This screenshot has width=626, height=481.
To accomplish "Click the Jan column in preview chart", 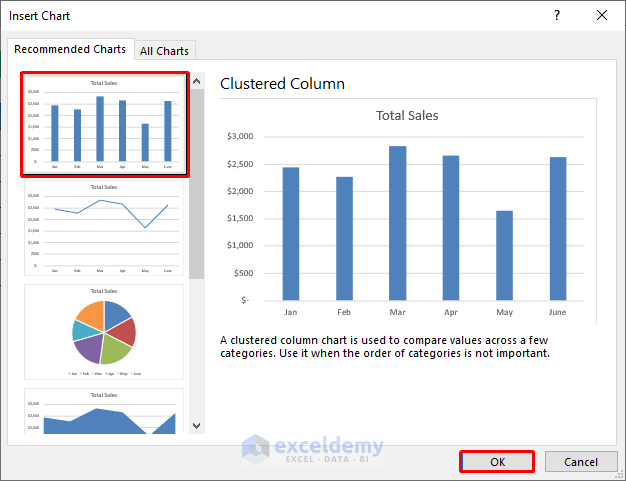I will point(291,234).
